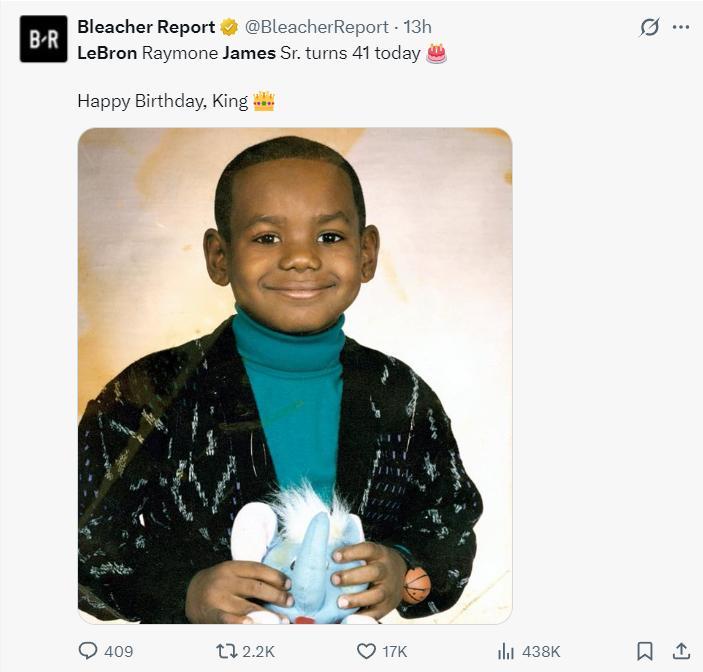
Task: Open the @BleacherReport handle link
Action: tap(318, 27)
